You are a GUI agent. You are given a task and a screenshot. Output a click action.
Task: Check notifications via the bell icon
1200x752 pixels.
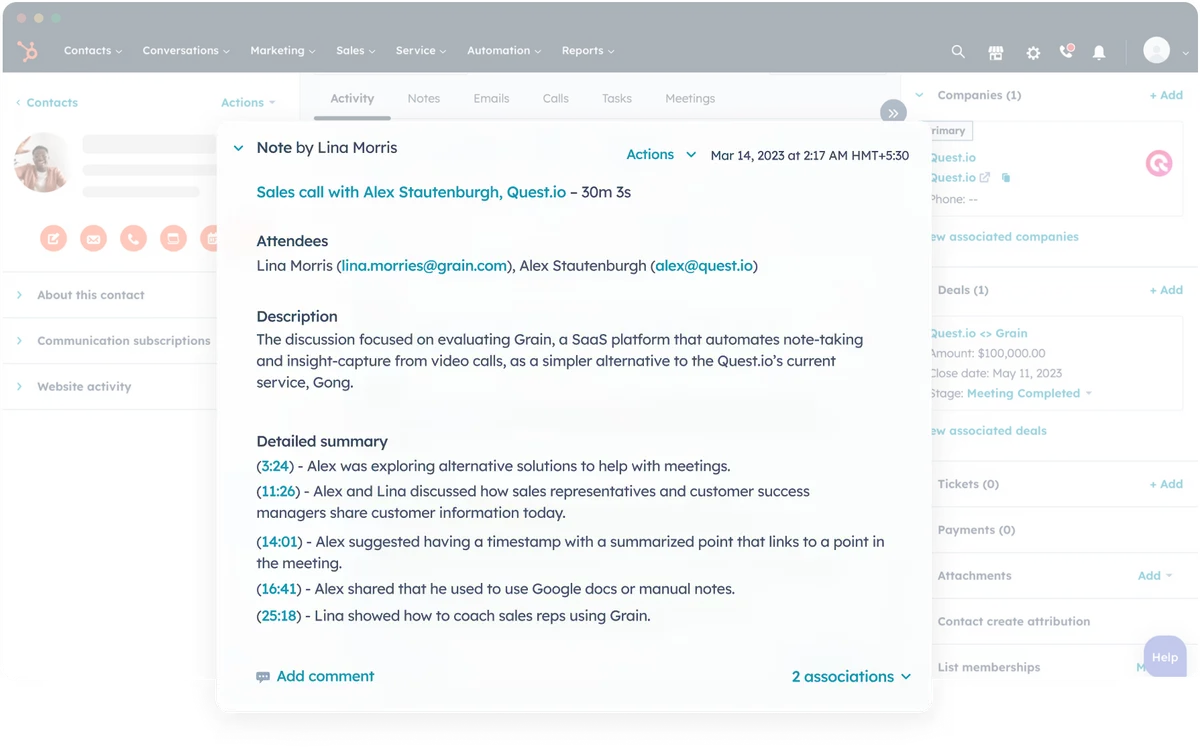tap(1098, 51)
